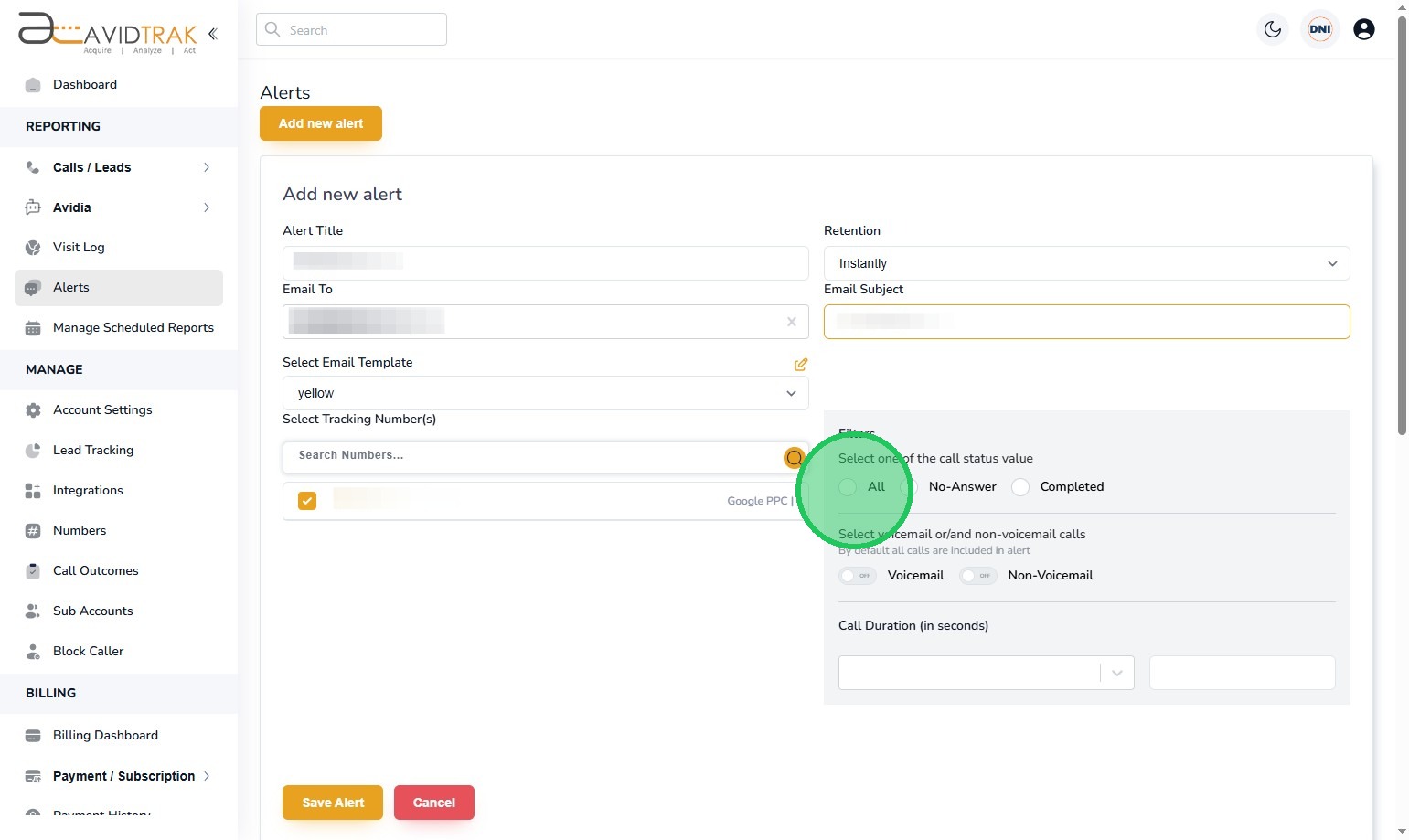This screenshot has height=840, width=1409.
Task: Open the Call Duration comparison dropdown
Action: pyautogui.click(x=987, y=673)
